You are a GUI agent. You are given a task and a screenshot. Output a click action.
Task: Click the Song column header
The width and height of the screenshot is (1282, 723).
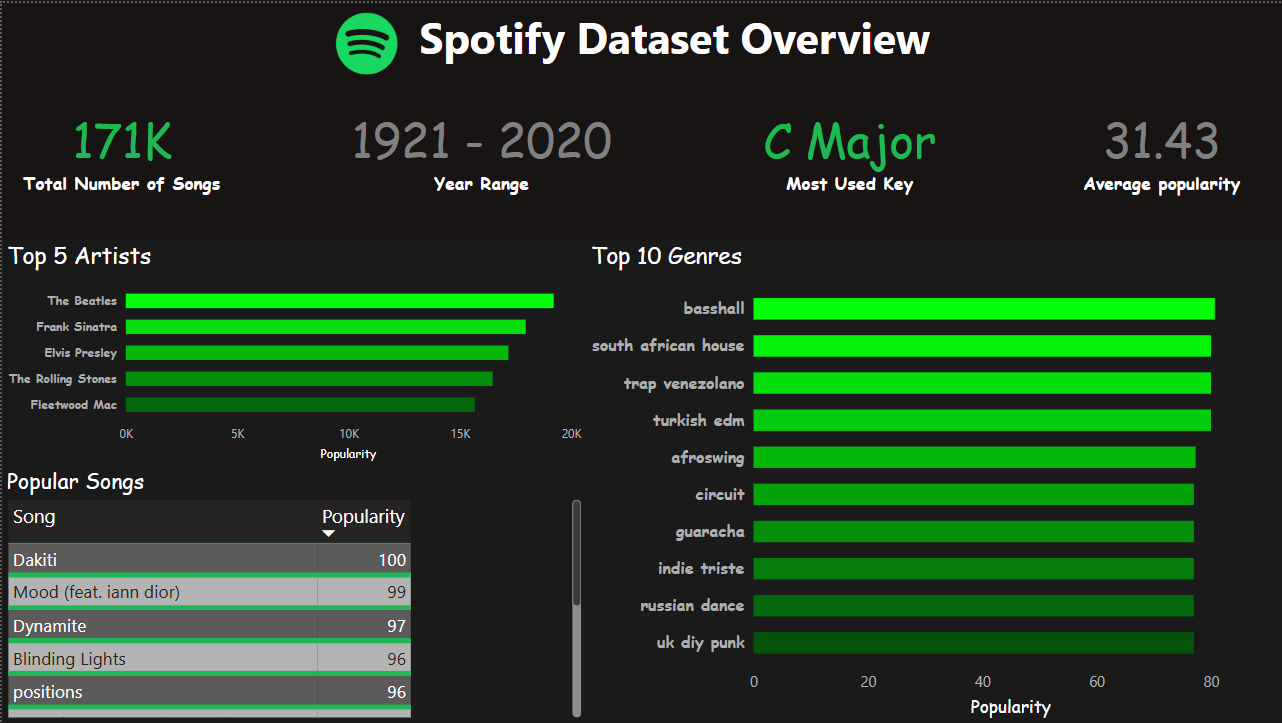[x=34, y=516]
